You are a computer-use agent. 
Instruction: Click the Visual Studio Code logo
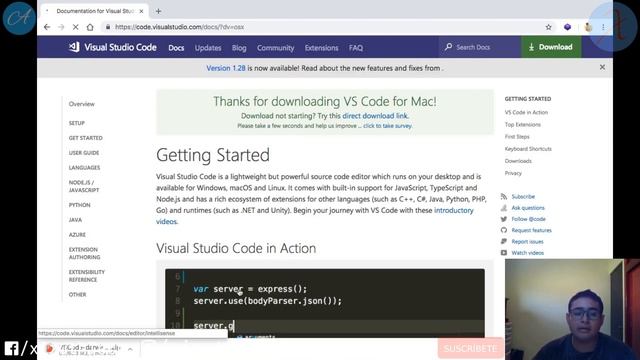pos(113,47)
